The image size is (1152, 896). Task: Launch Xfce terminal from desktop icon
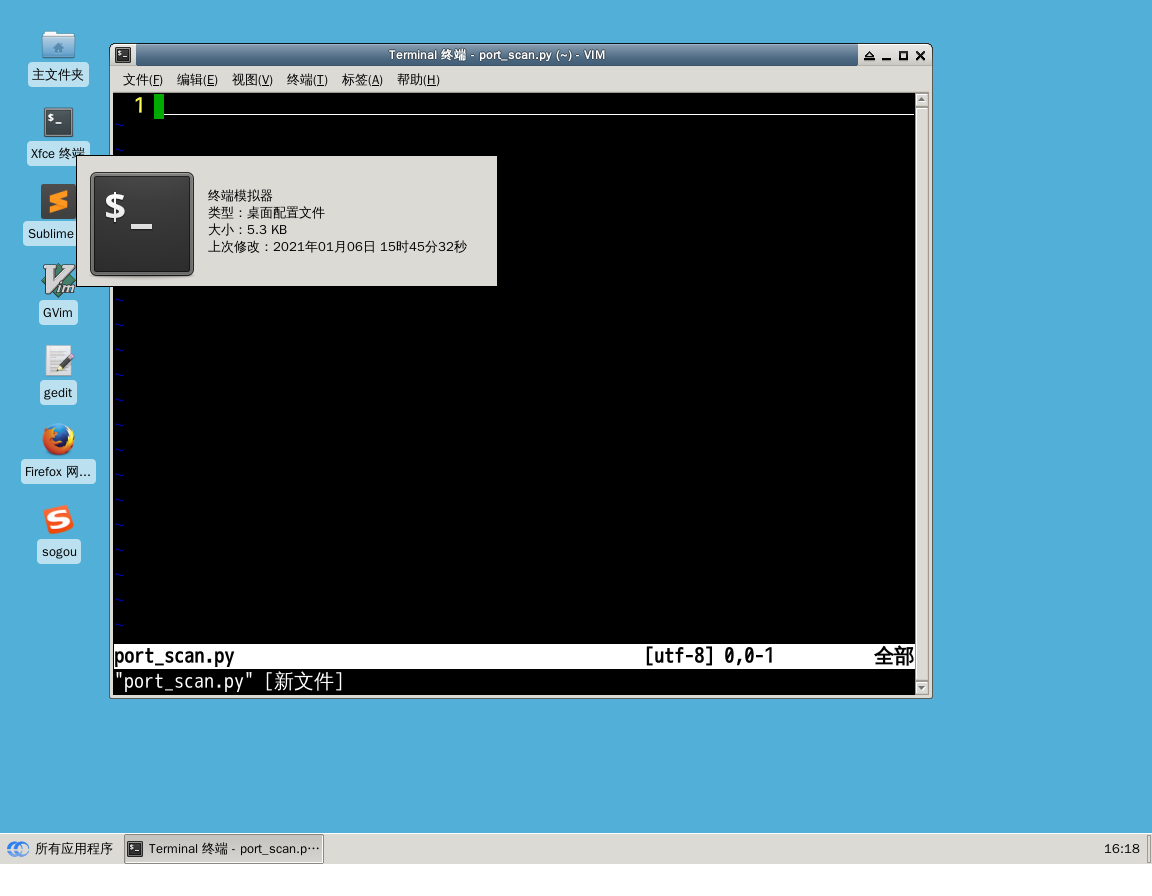pos(58,123)
